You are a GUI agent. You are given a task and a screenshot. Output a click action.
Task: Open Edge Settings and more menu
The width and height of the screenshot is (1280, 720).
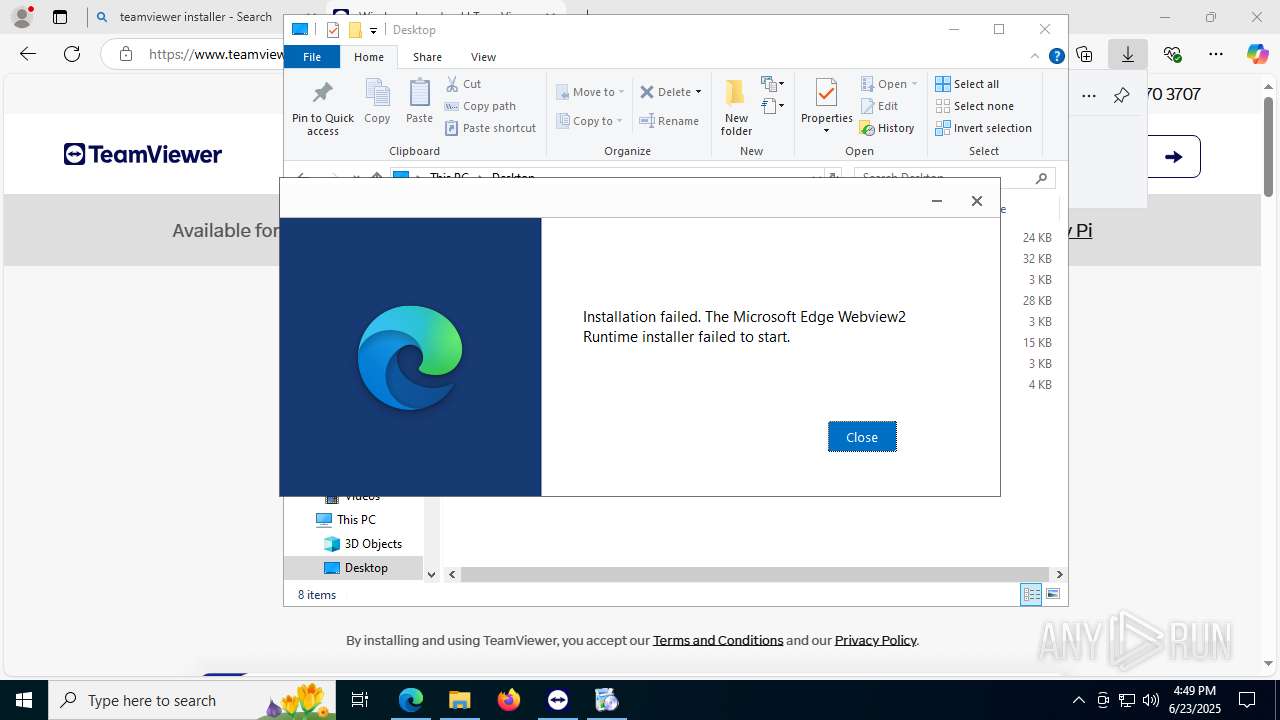(x=1215, y=54)
